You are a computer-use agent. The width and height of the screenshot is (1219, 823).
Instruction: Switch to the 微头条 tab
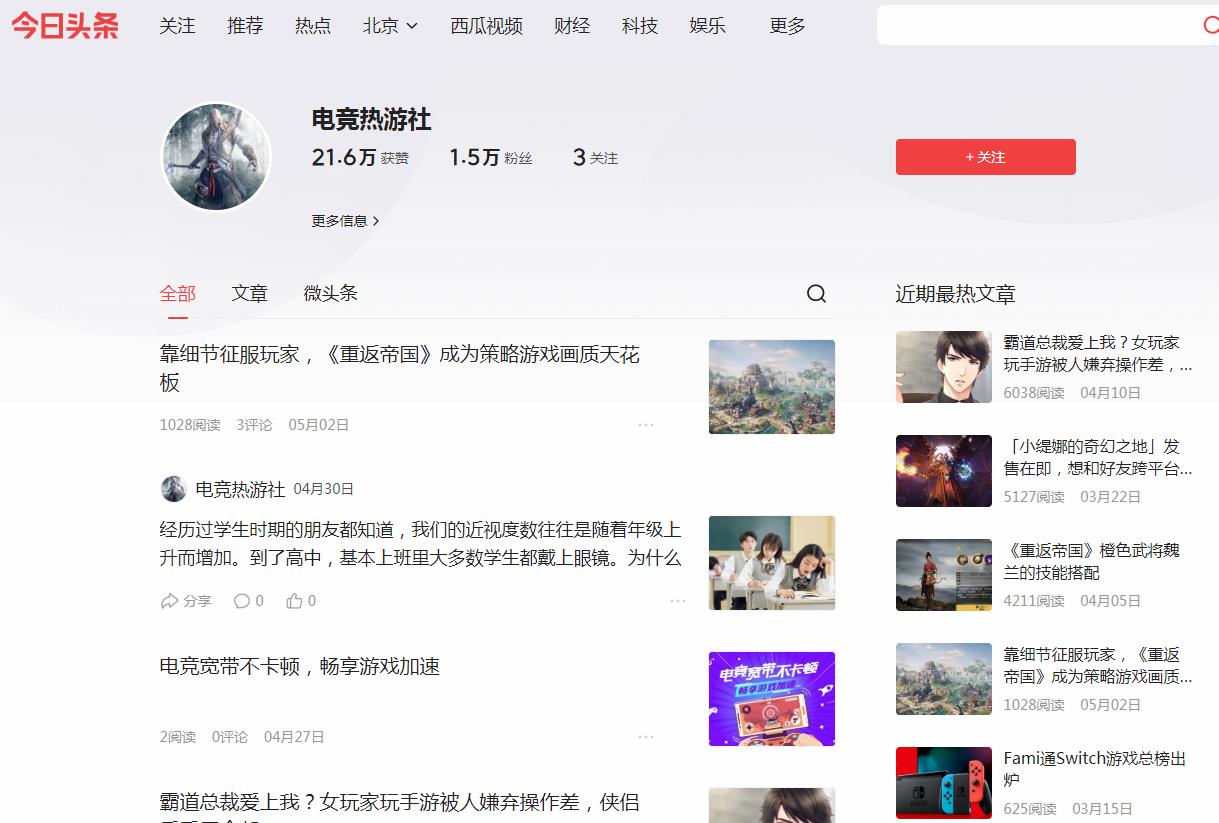pyautogui.click(x=331, y=294)
